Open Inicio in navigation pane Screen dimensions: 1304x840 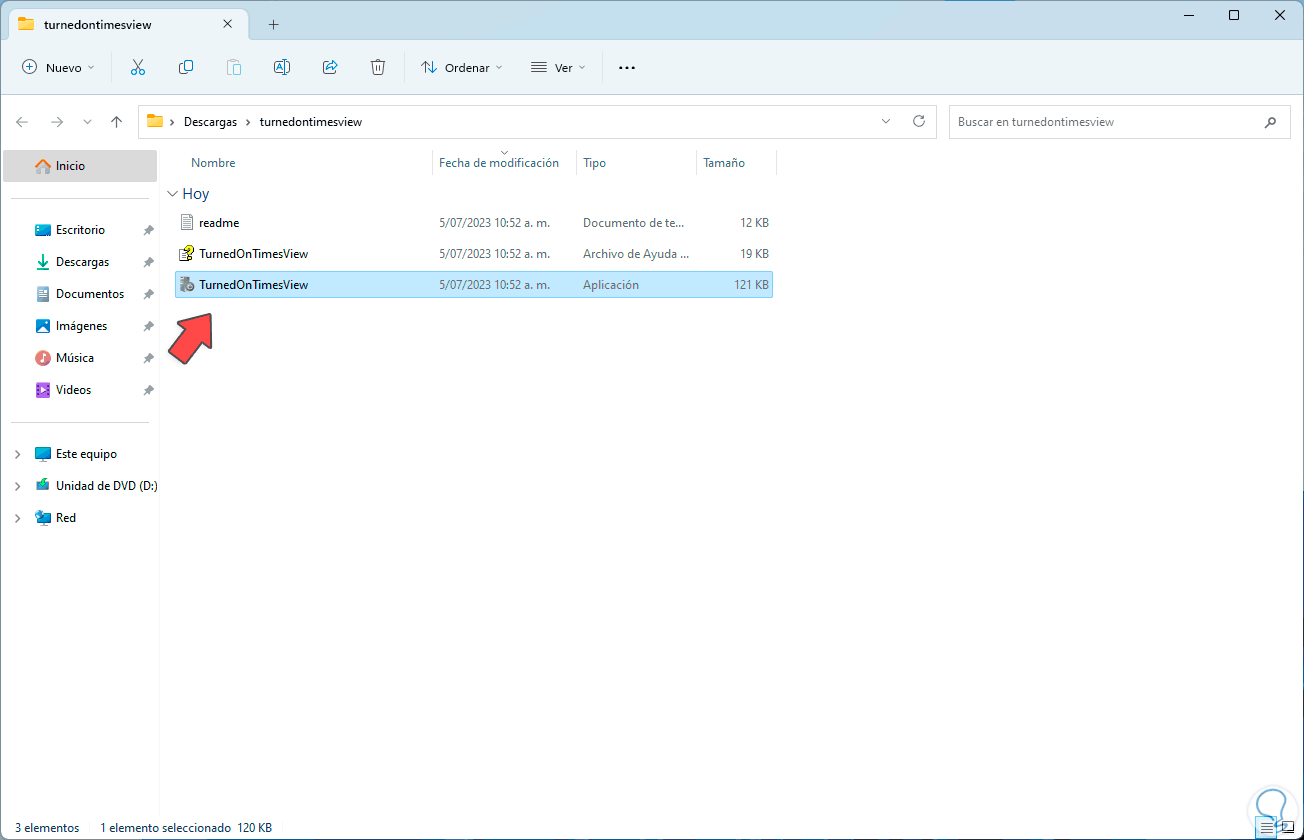point(80,166)
